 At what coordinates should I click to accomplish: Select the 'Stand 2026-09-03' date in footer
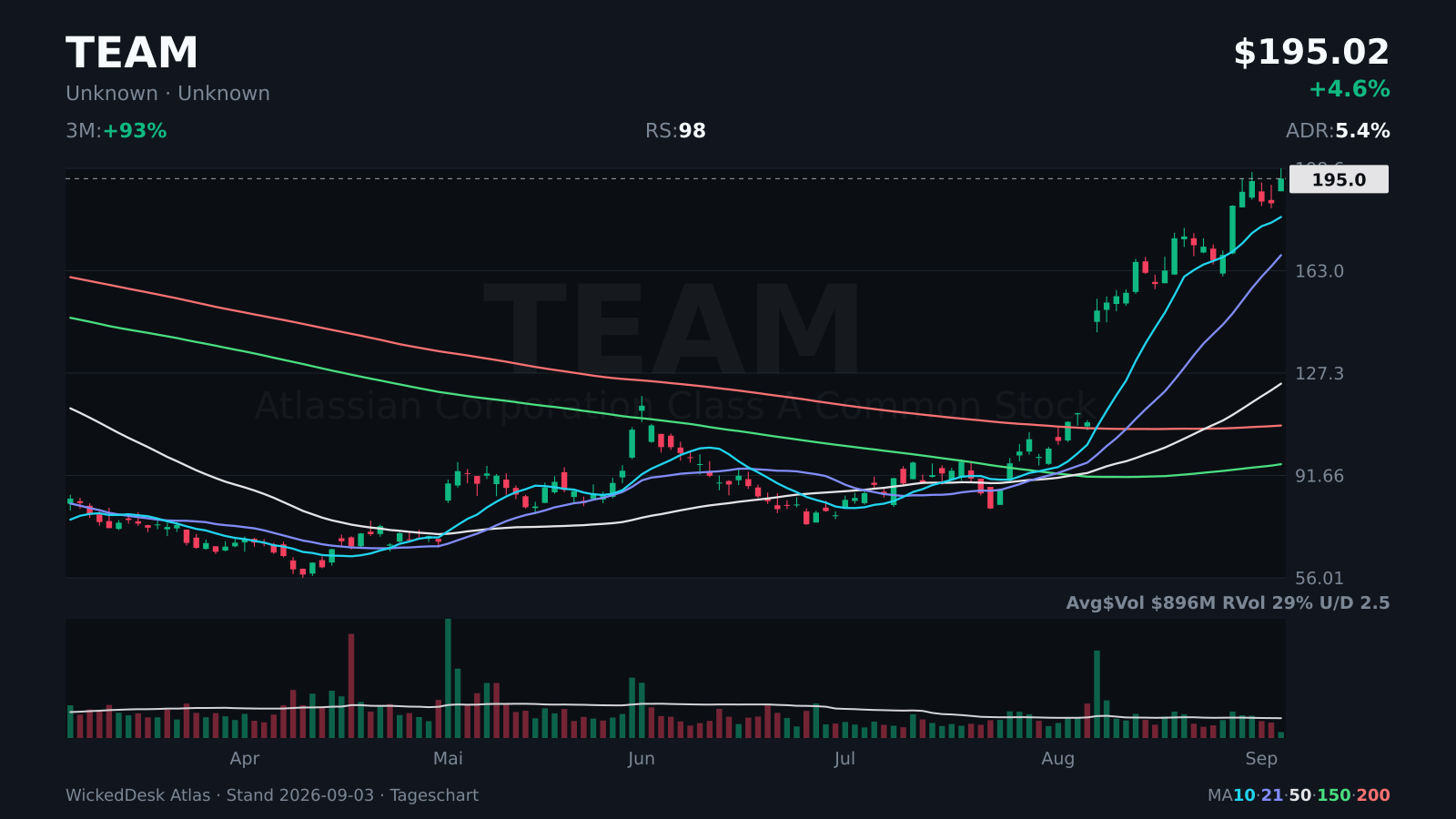300,795
